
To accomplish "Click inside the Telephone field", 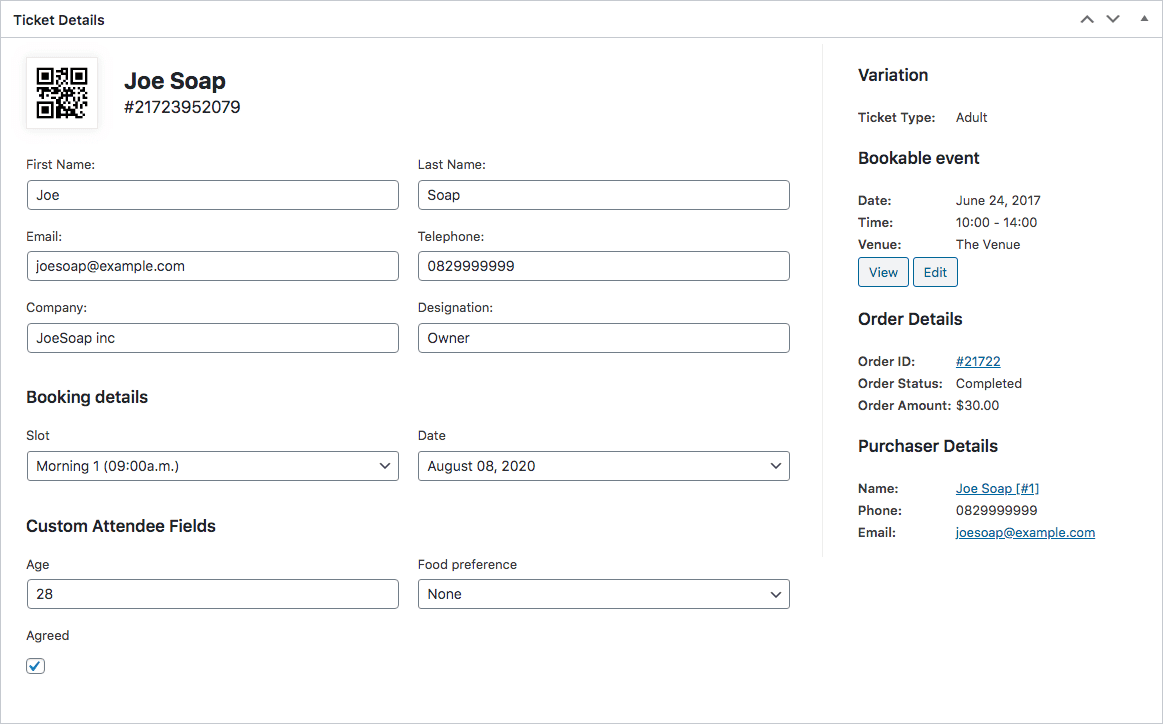I will pyautogui.click(x=603, y=266).
